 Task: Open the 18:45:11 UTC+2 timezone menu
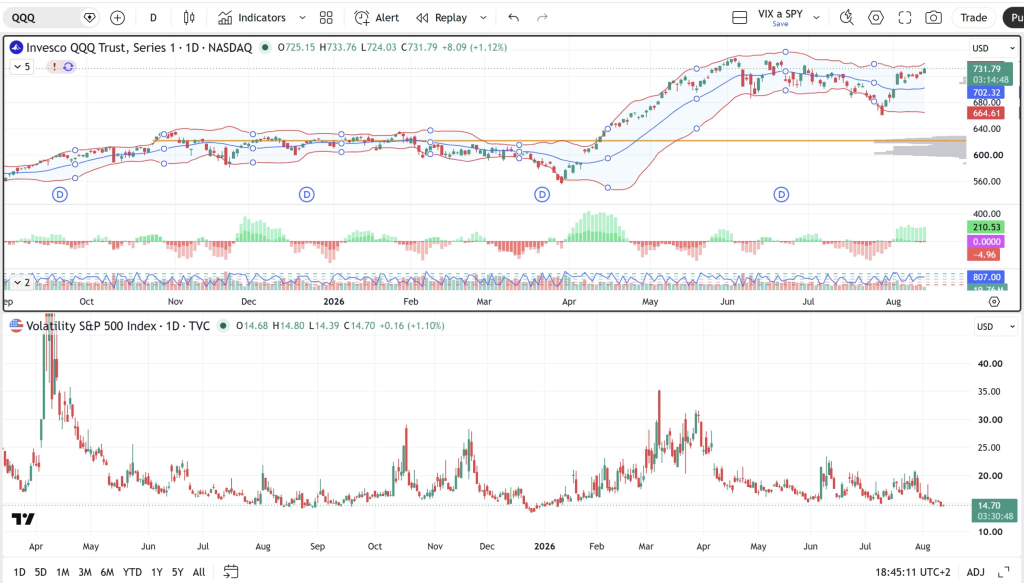coord(913,572)
